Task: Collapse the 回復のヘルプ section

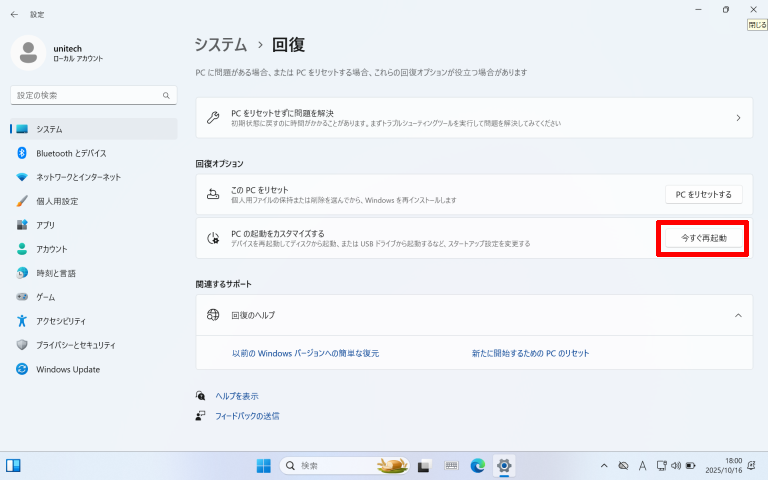Action: click(x=738, y=315)
